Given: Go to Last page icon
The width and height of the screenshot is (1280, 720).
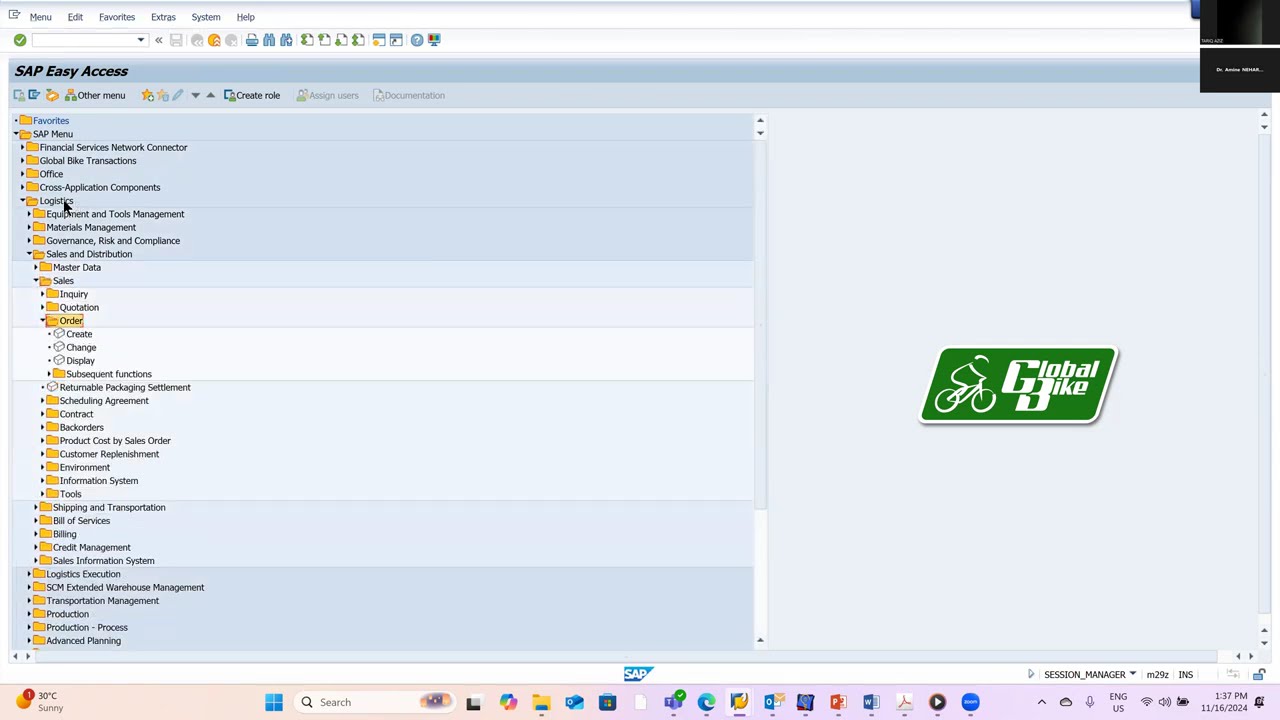Looking at the screenshot, I should (x=358, y=40).
